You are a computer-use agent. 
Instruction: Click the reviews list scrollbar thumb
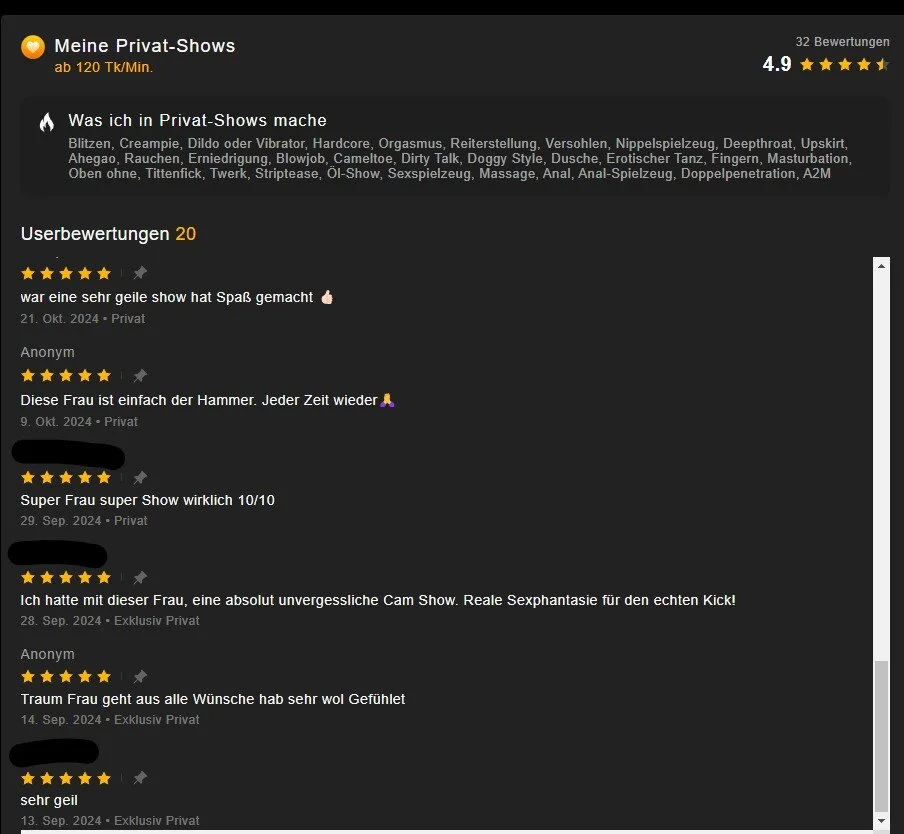coord(881,736)
